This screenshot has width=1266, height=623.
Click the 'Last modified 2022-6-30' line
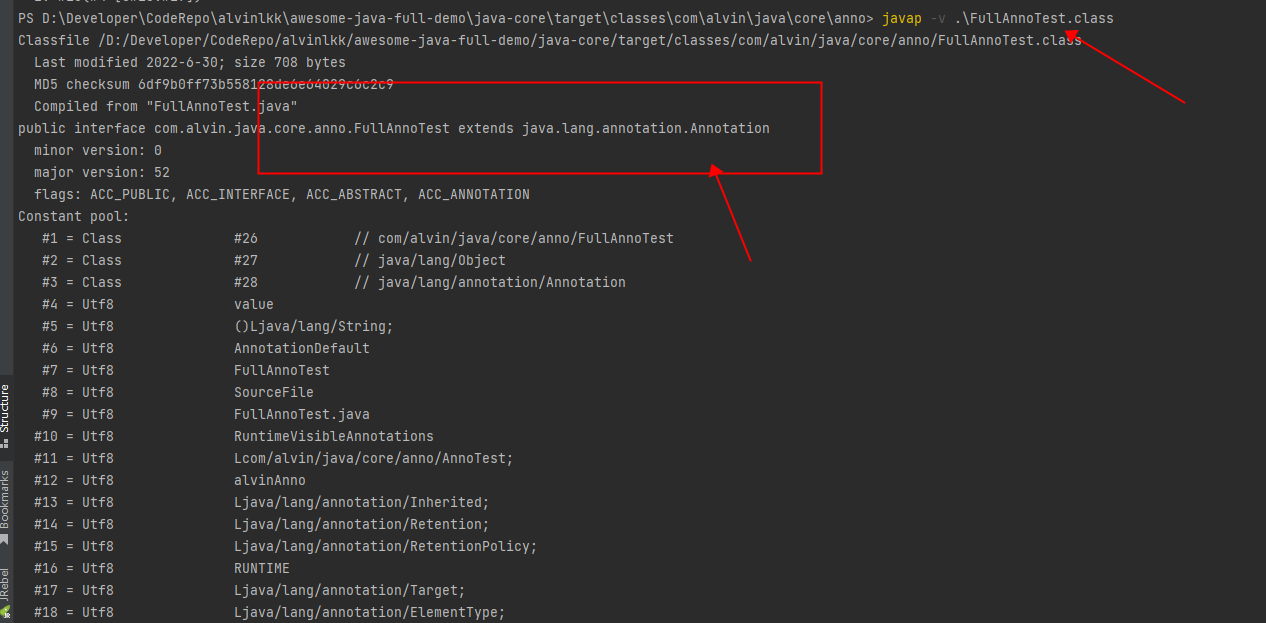pos(190,62)
